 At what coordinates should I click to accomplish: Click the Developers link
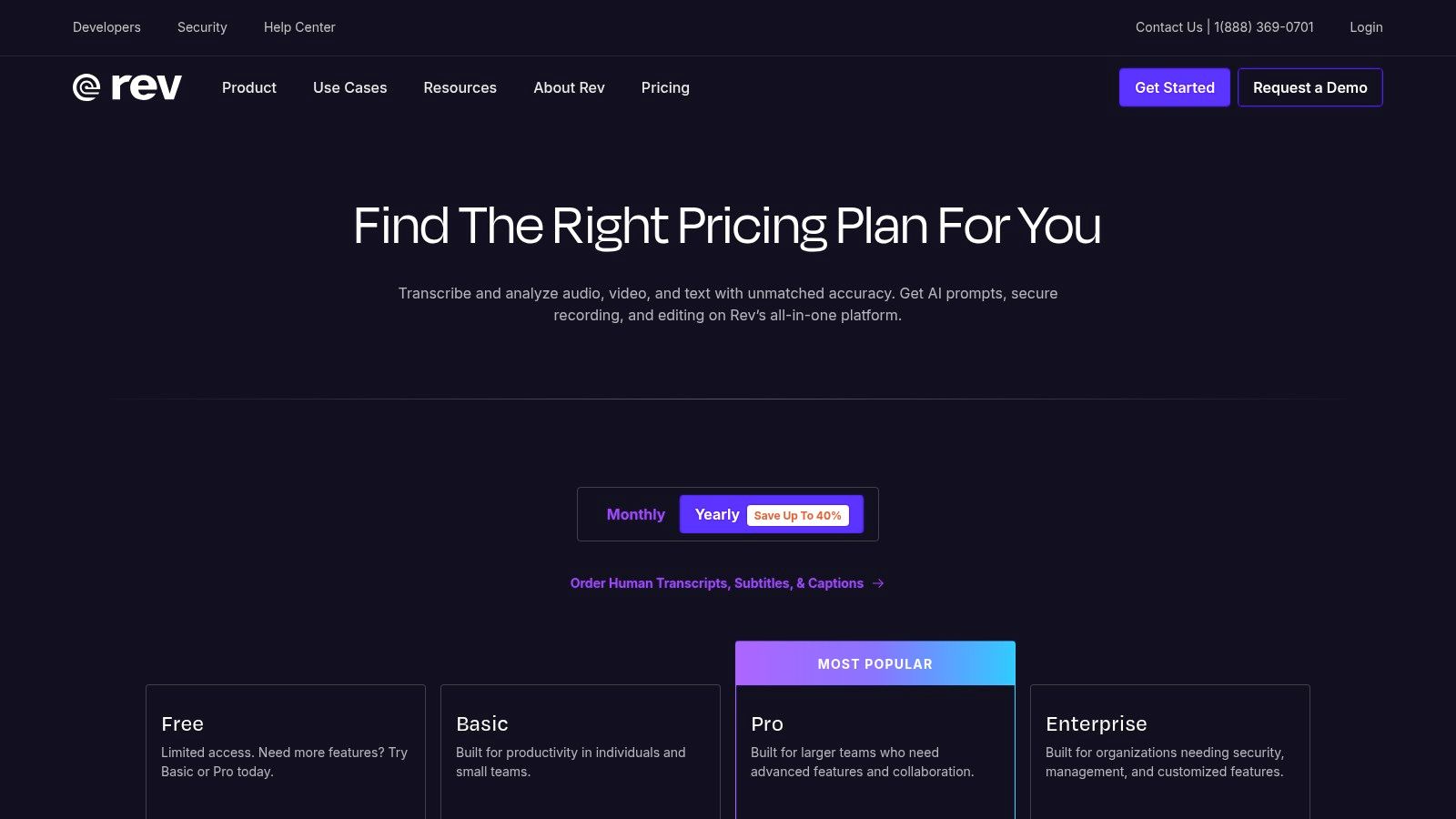point(106,27)
